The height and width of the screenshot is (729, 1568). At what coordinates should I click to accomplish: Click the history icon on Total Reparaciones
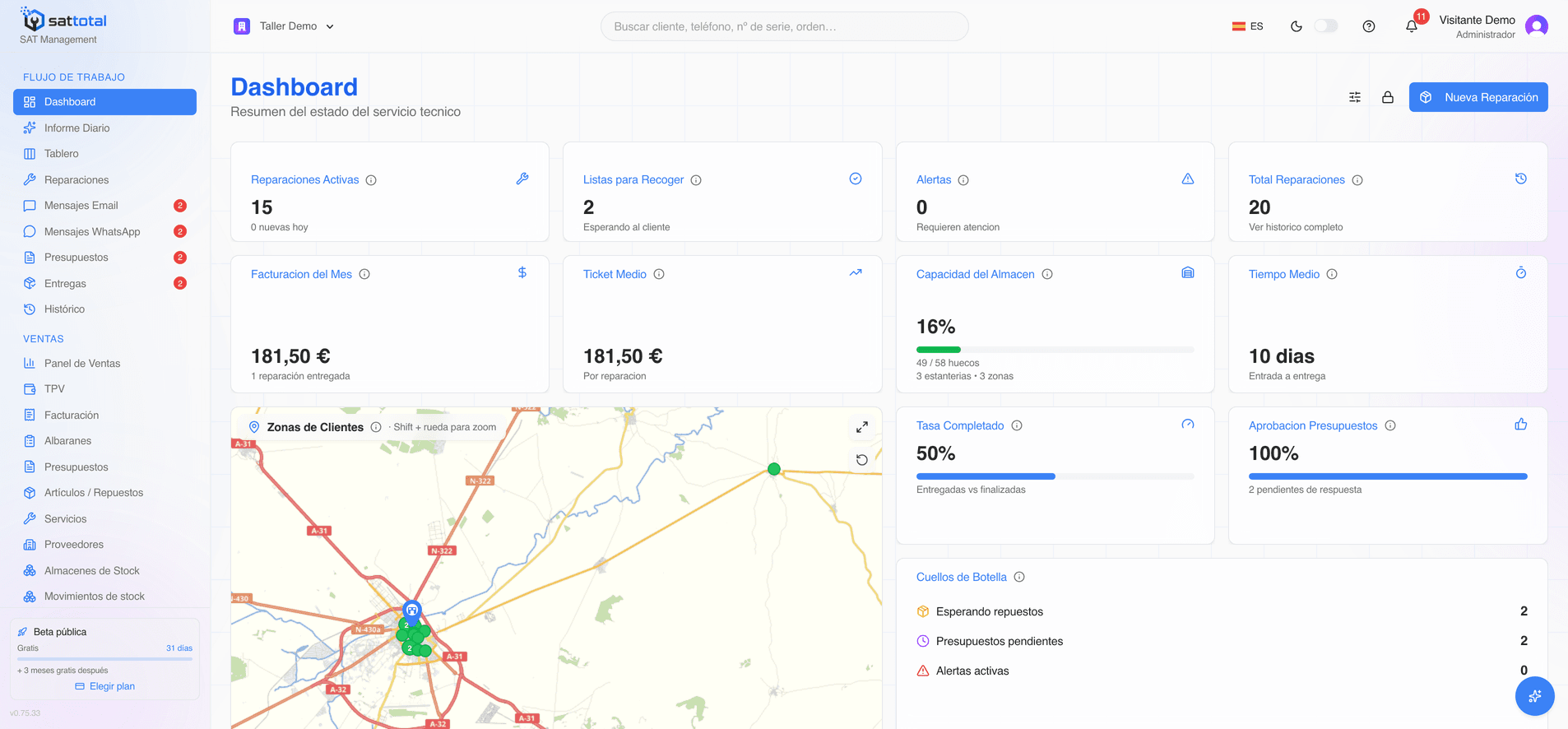point(1521,179)
